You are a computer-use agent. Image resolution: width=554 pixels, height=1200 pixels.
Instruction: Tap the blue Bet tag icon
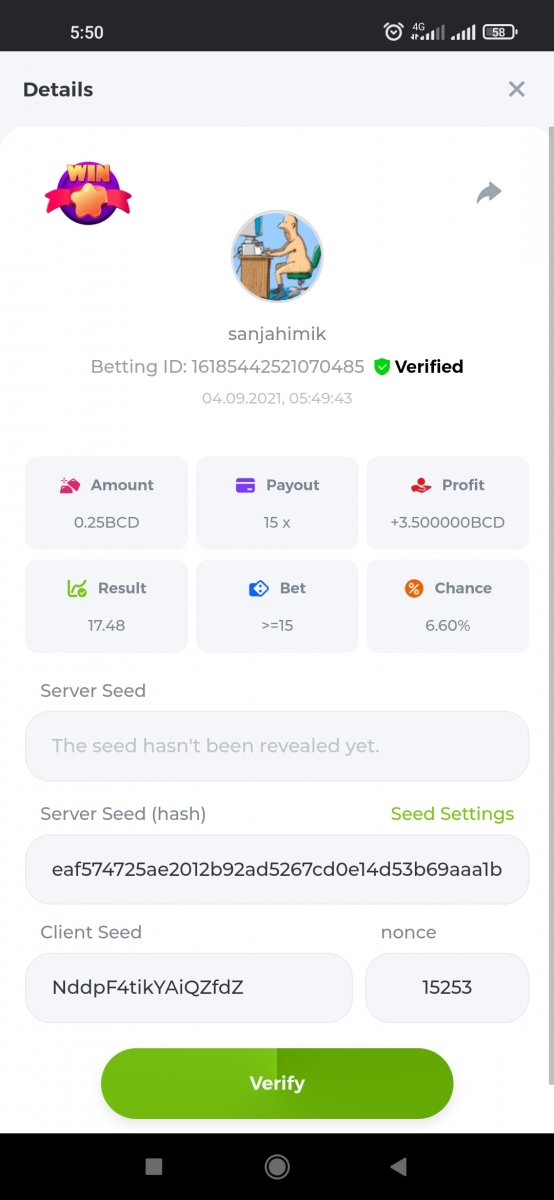(x=259, y=588)
